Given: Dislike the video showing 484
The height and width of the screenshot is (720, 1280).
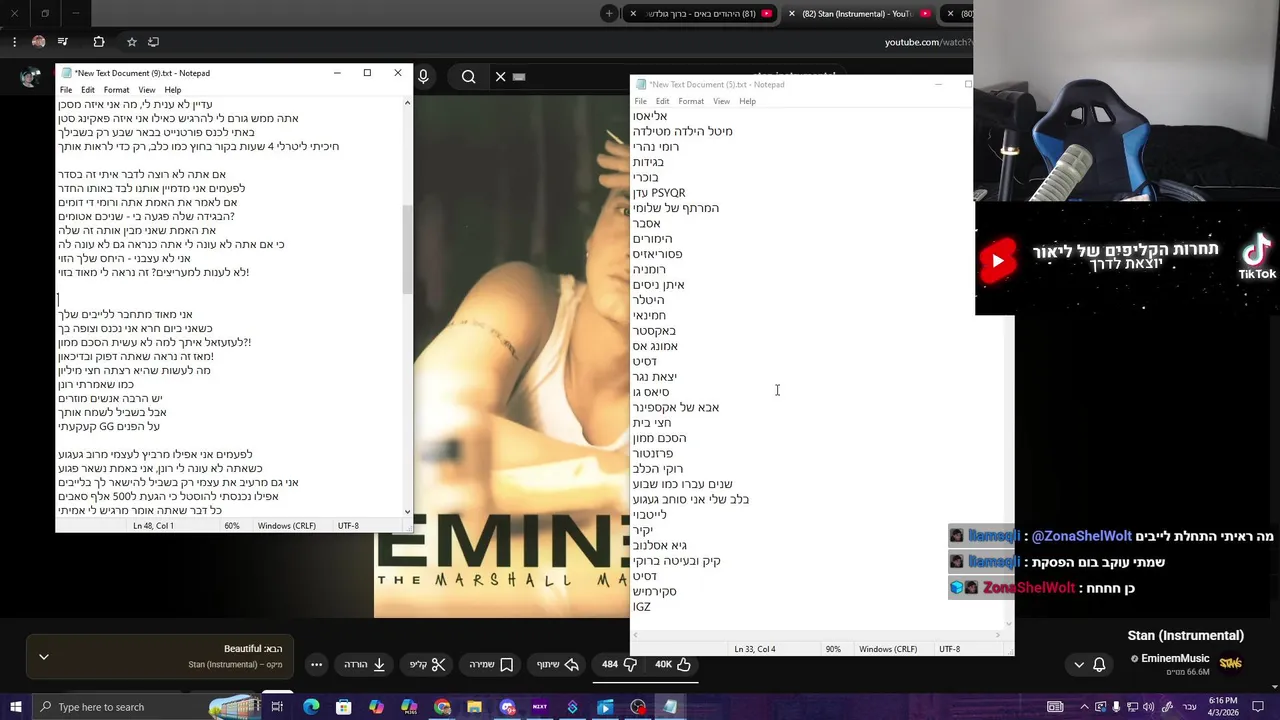Looking at the screenshot, I should pos(620,664).
